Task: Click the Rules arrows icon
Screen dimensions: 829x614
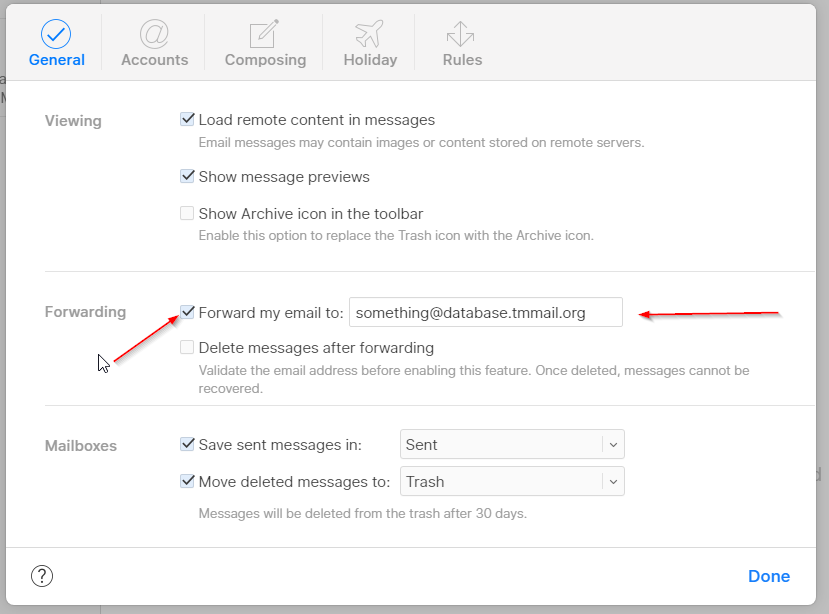Action: coord(460,34)
